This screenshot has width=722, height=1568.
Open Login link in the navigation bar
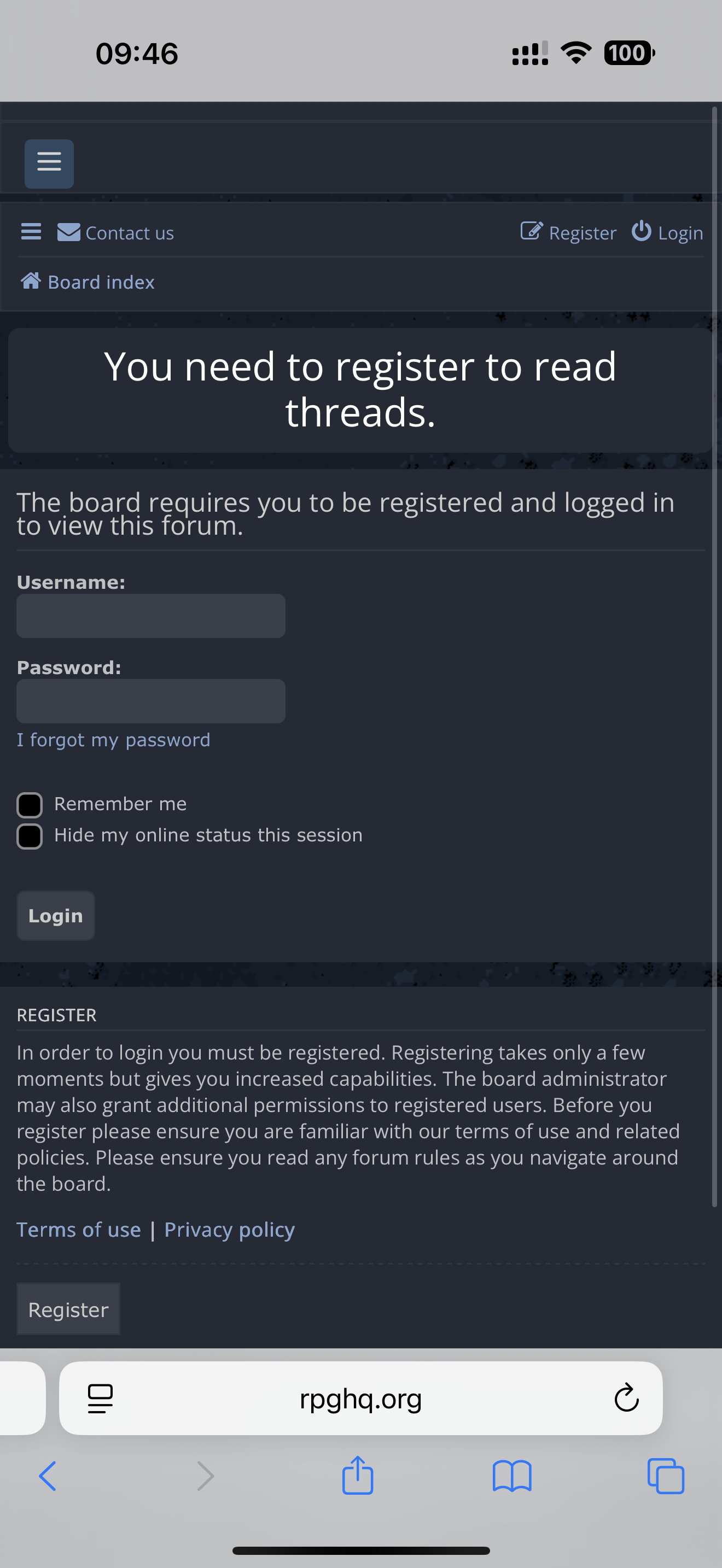667,232
